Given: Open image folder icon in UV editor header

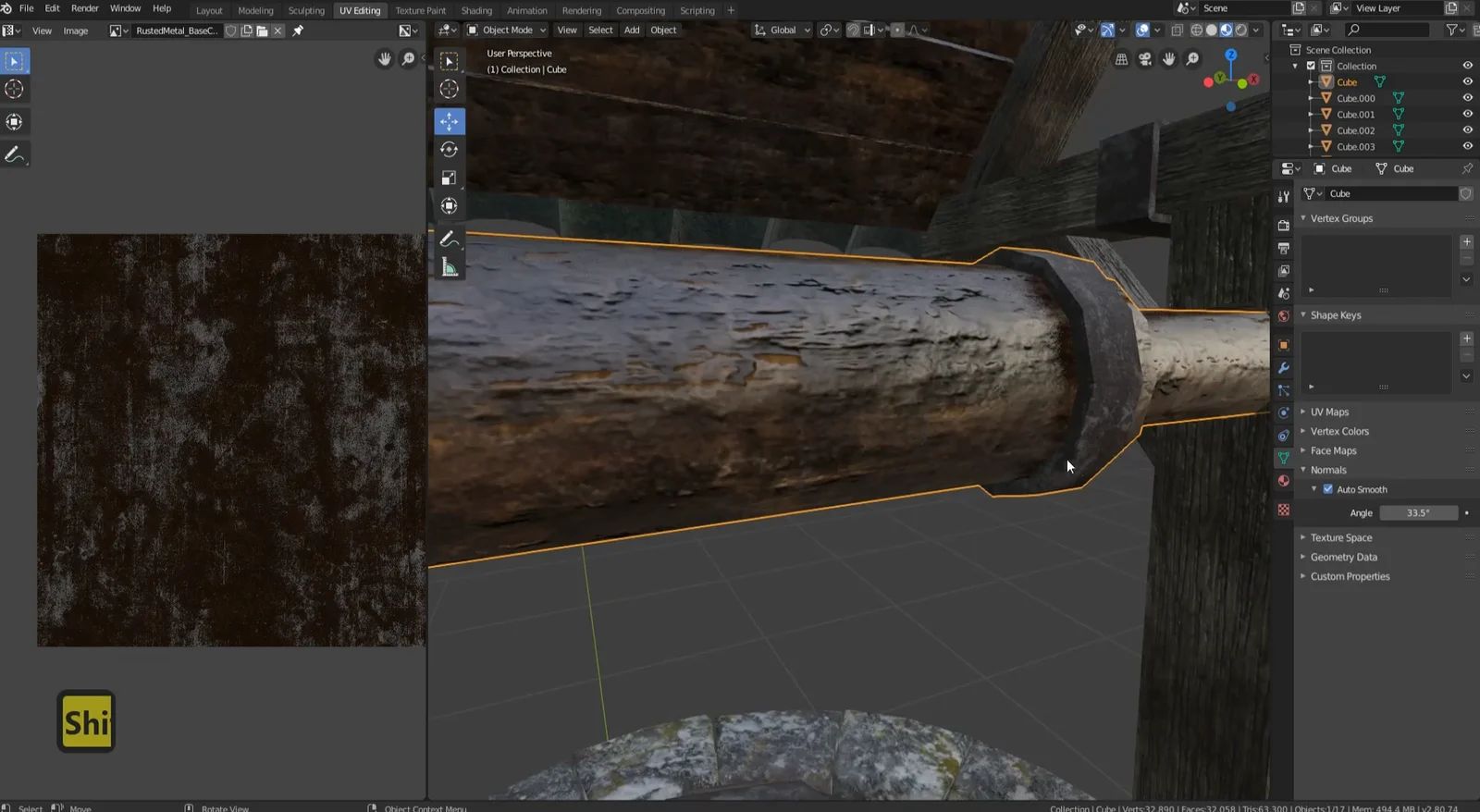Looking at the screenshot, I should click(x=263, y=31).
